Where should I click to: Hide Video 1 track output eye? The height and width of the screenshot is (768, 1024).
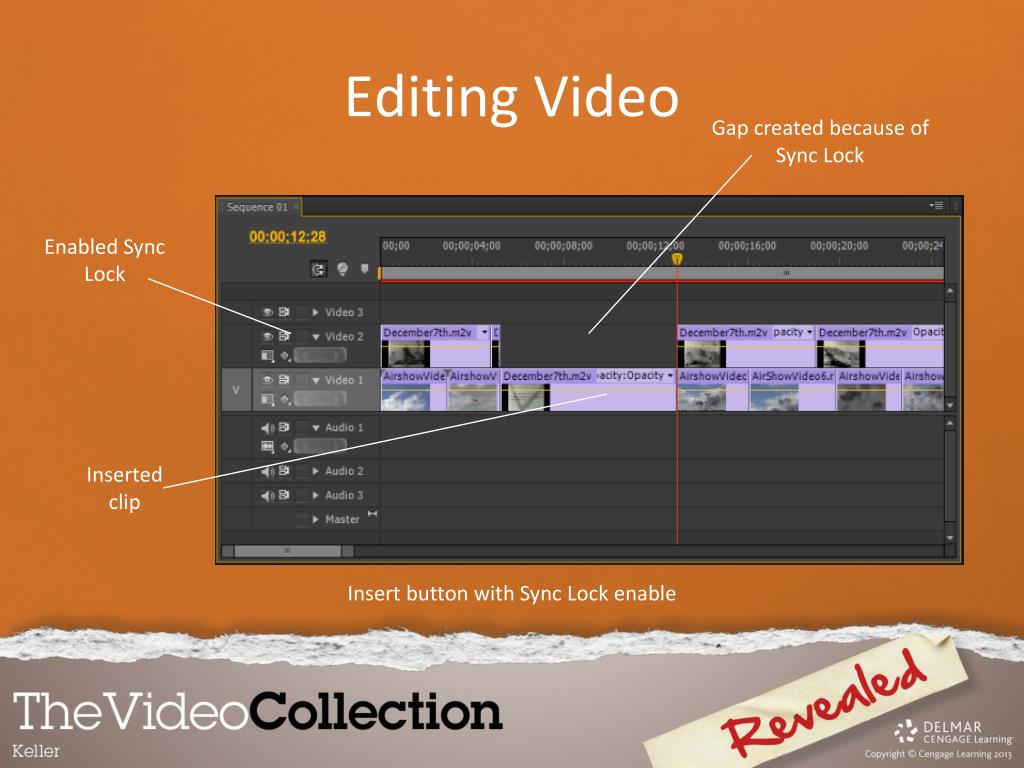coord(267,379)
